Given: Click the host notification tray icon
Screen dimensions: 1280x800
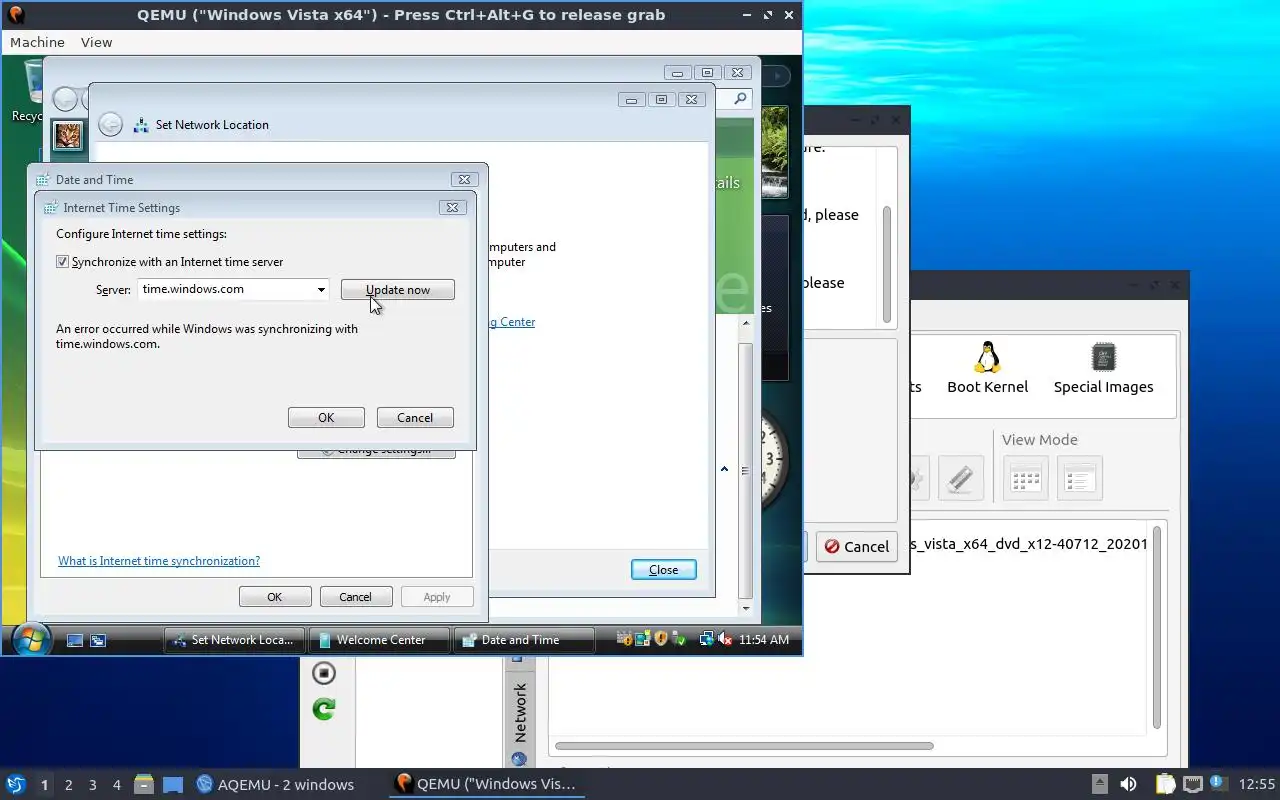Looking at the screenshot, I should tap(1218, 783).
